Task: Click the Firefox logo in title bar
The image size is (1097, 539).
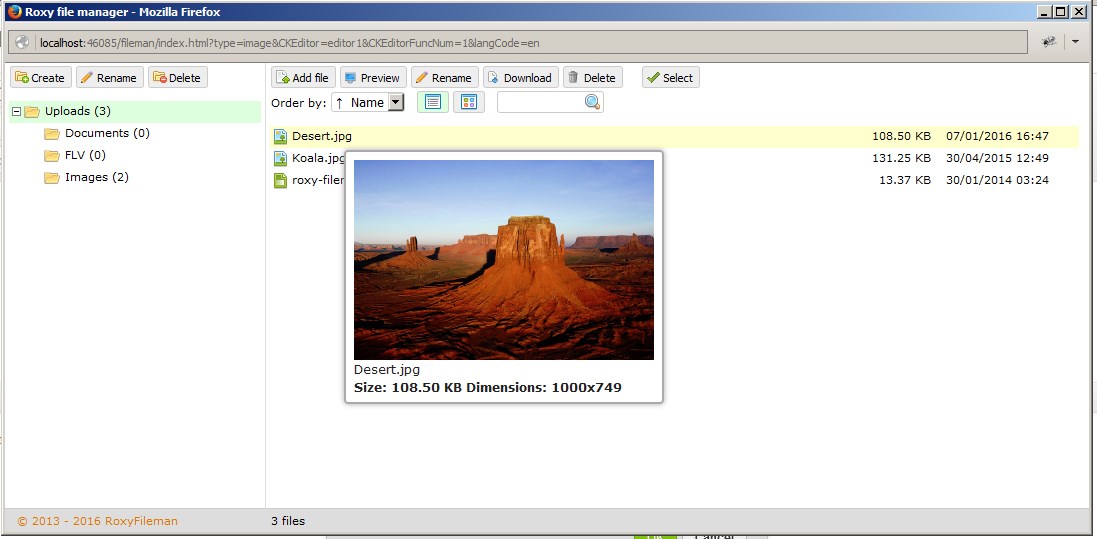Action: click(x=14, y=11)
